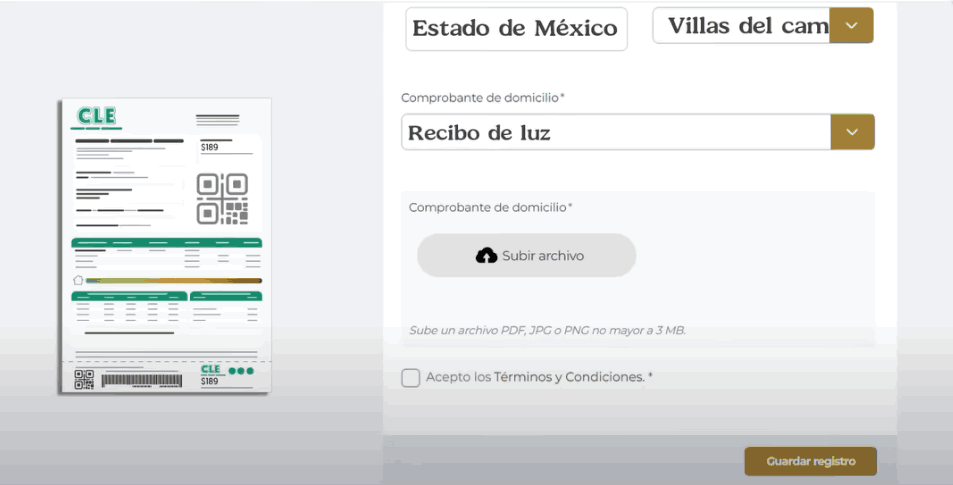
Task: Click the Recibo de luz selection field
Action: [x=616, y=132]
